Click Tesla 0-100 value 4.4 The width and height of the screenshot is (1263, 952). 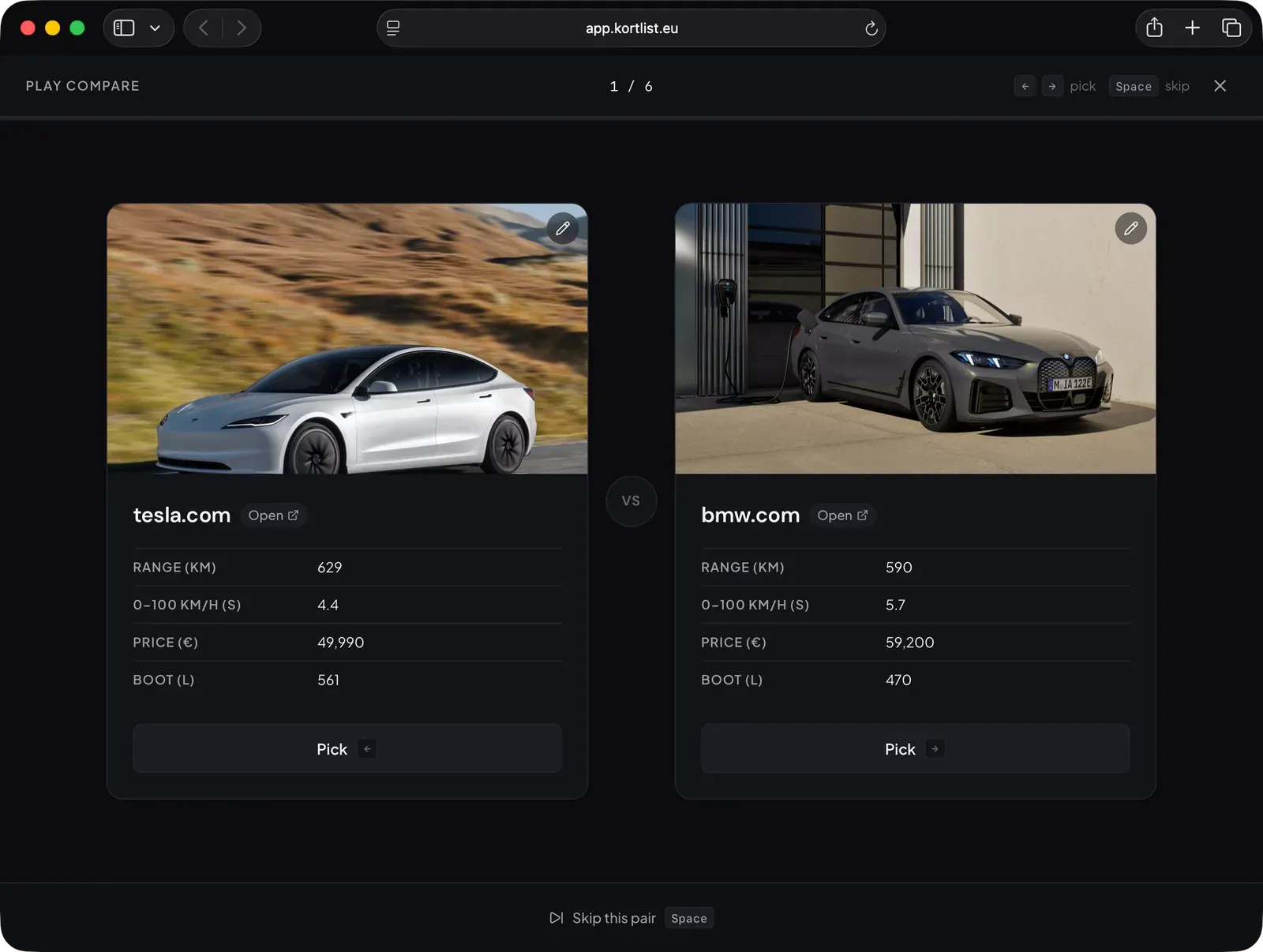tap(328, 605)
